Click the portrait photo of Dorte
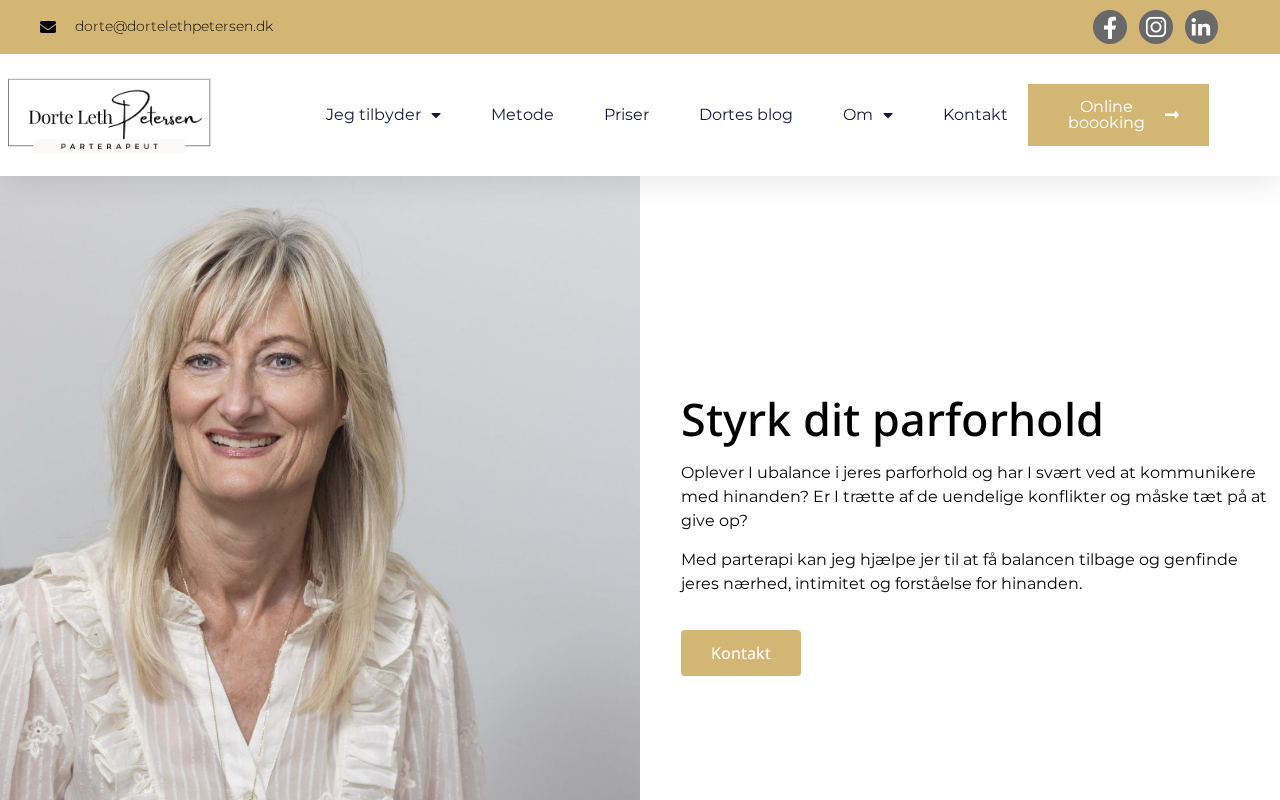The width and height of the screenshot is (1280, 800). coord(320,488)
